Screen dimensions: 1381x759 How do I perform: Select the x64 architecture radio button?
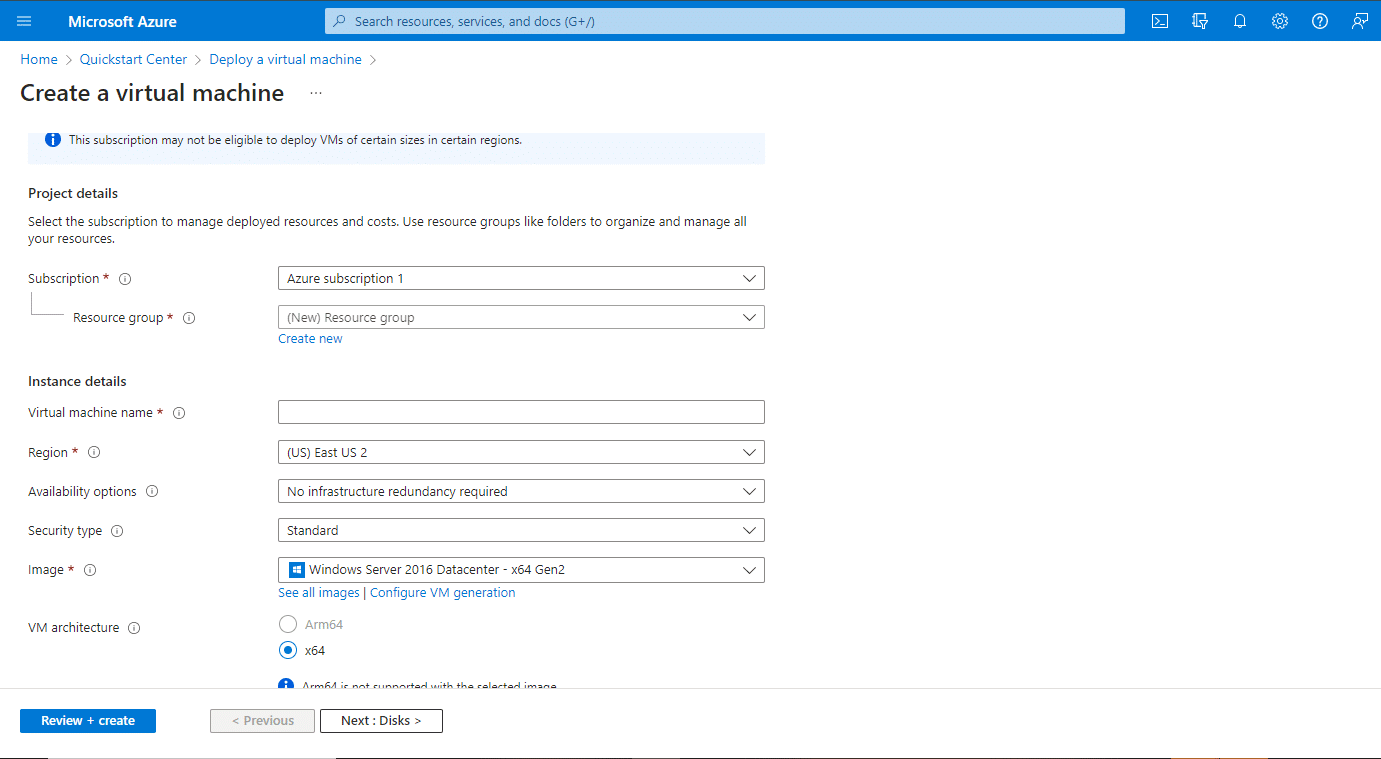coord(288,650)
